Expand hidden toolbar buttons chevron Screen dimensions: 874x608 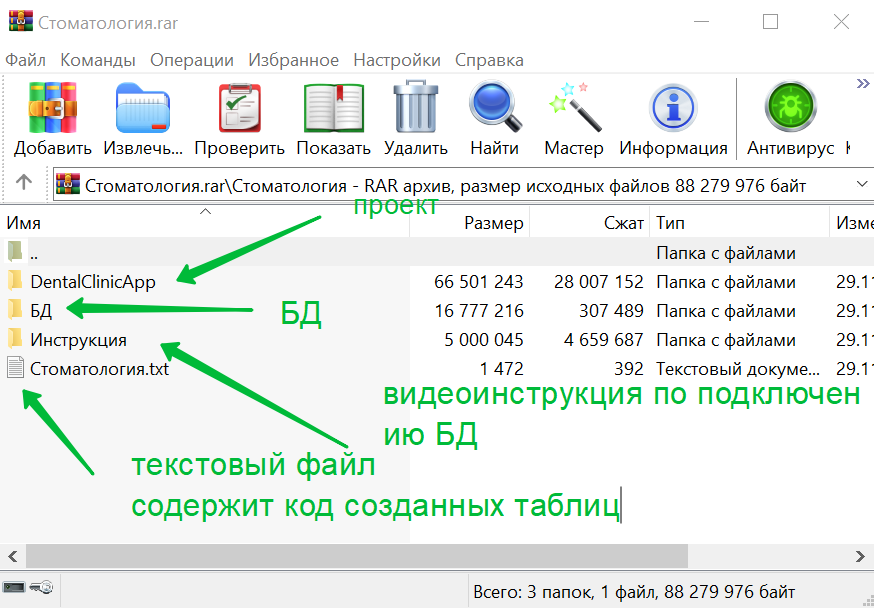point(862,85)
